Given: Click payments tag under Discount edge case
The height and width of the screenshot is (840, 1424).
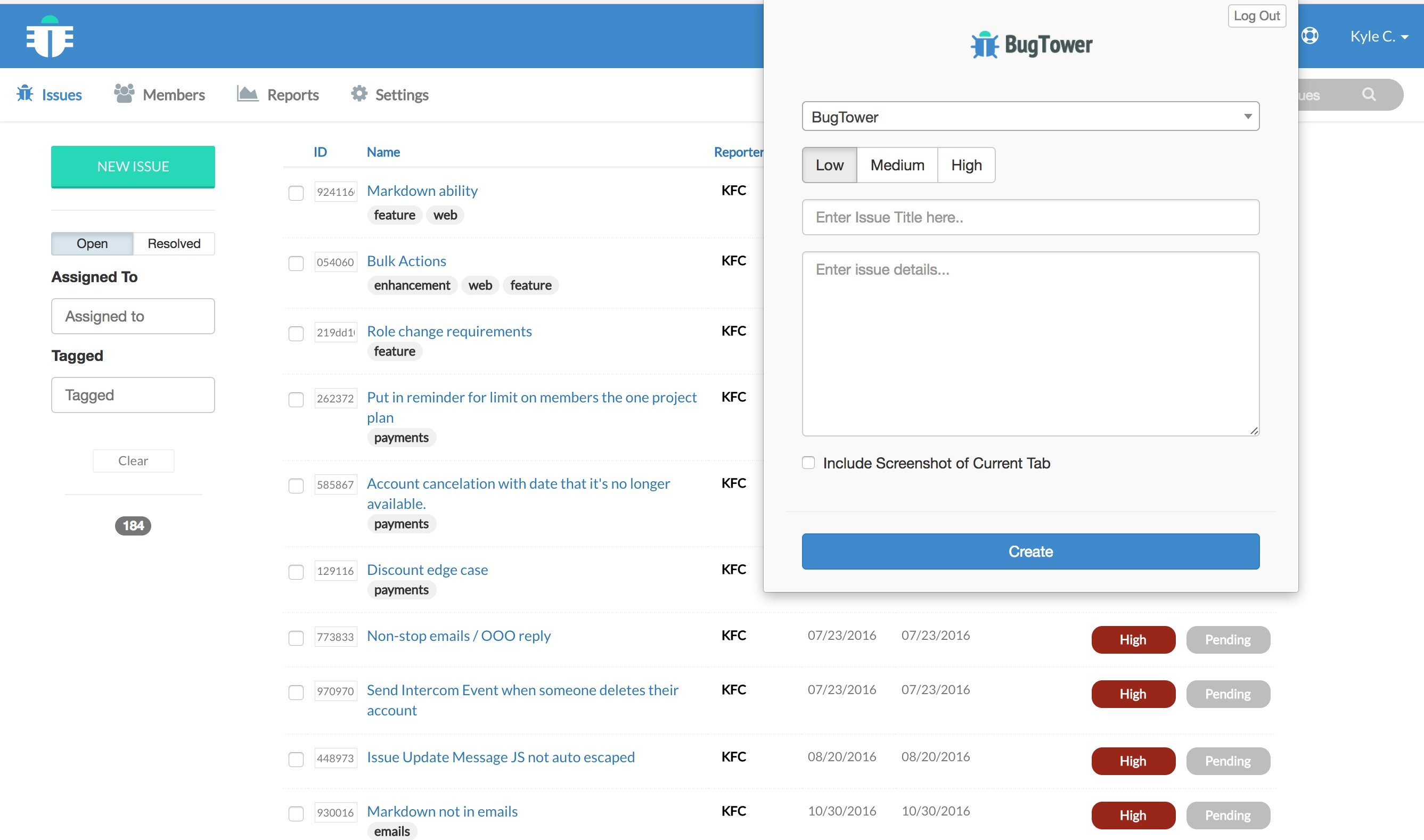Looking at the screenshot, I should coord(401,590).
